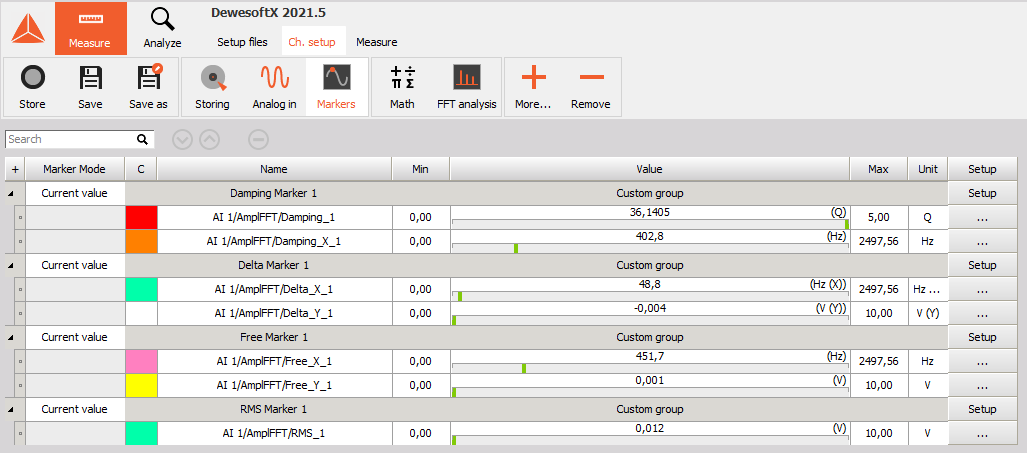Move item down with down-arrow circle

tap(183, 139)
